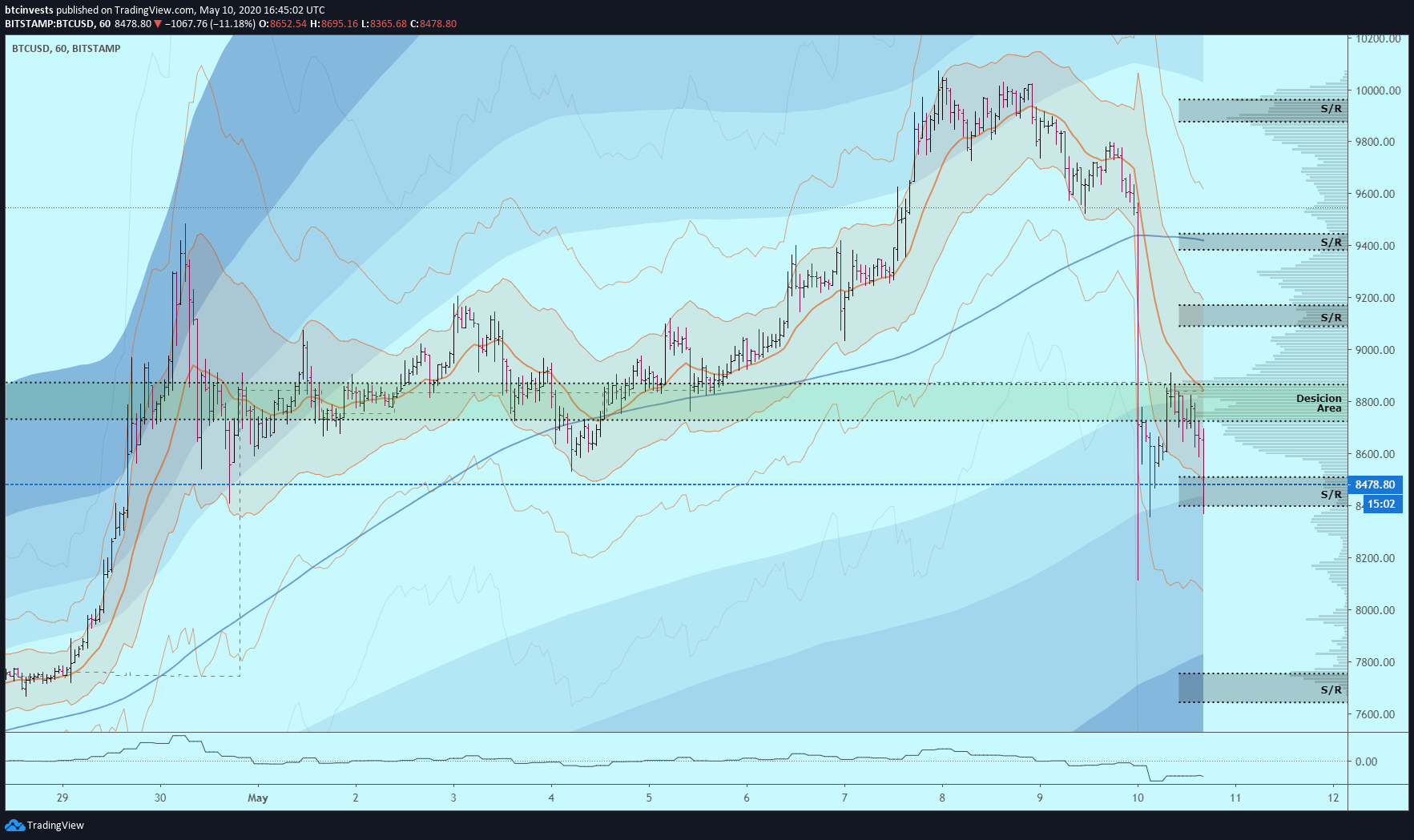Viewport: 1414px width, 840px height.
Task: Click the date label 5 on time axis
Action: 649,798
